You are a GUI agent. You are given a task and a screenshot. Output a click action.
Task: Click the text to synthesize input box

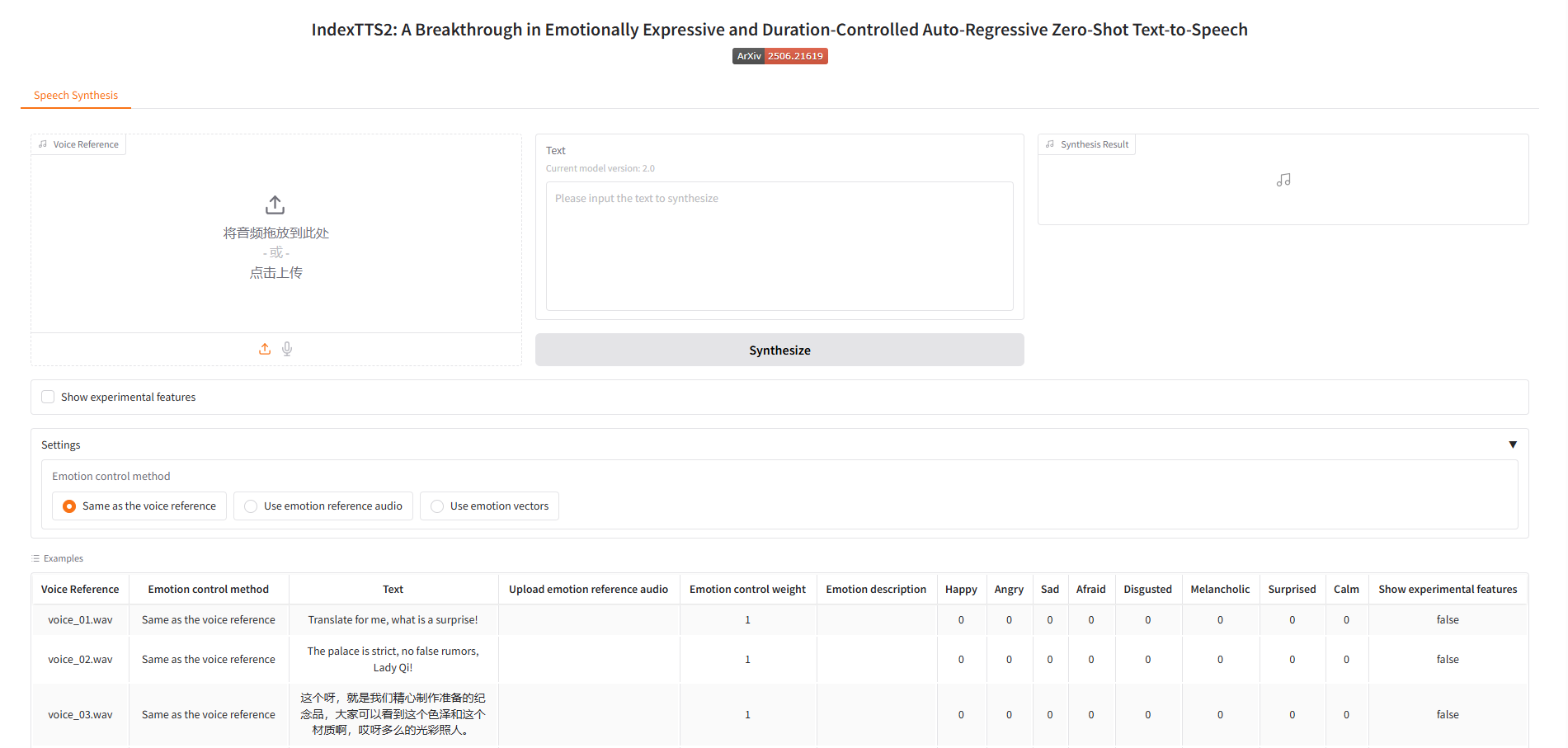779,246
